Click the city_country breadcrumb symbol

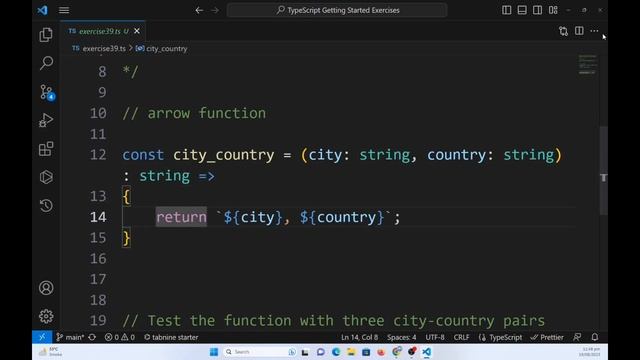click(167, 49)
